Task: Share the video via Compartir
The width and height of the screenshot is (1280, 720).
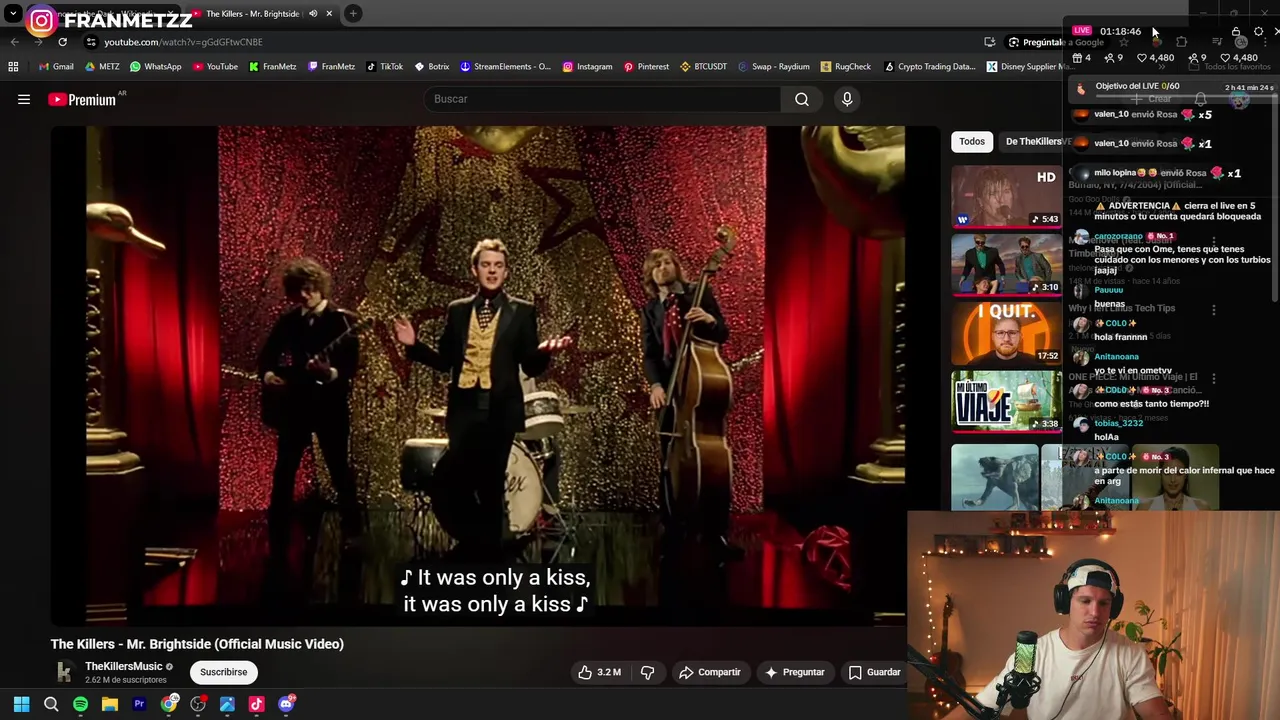Action: [x=710, y=672]
